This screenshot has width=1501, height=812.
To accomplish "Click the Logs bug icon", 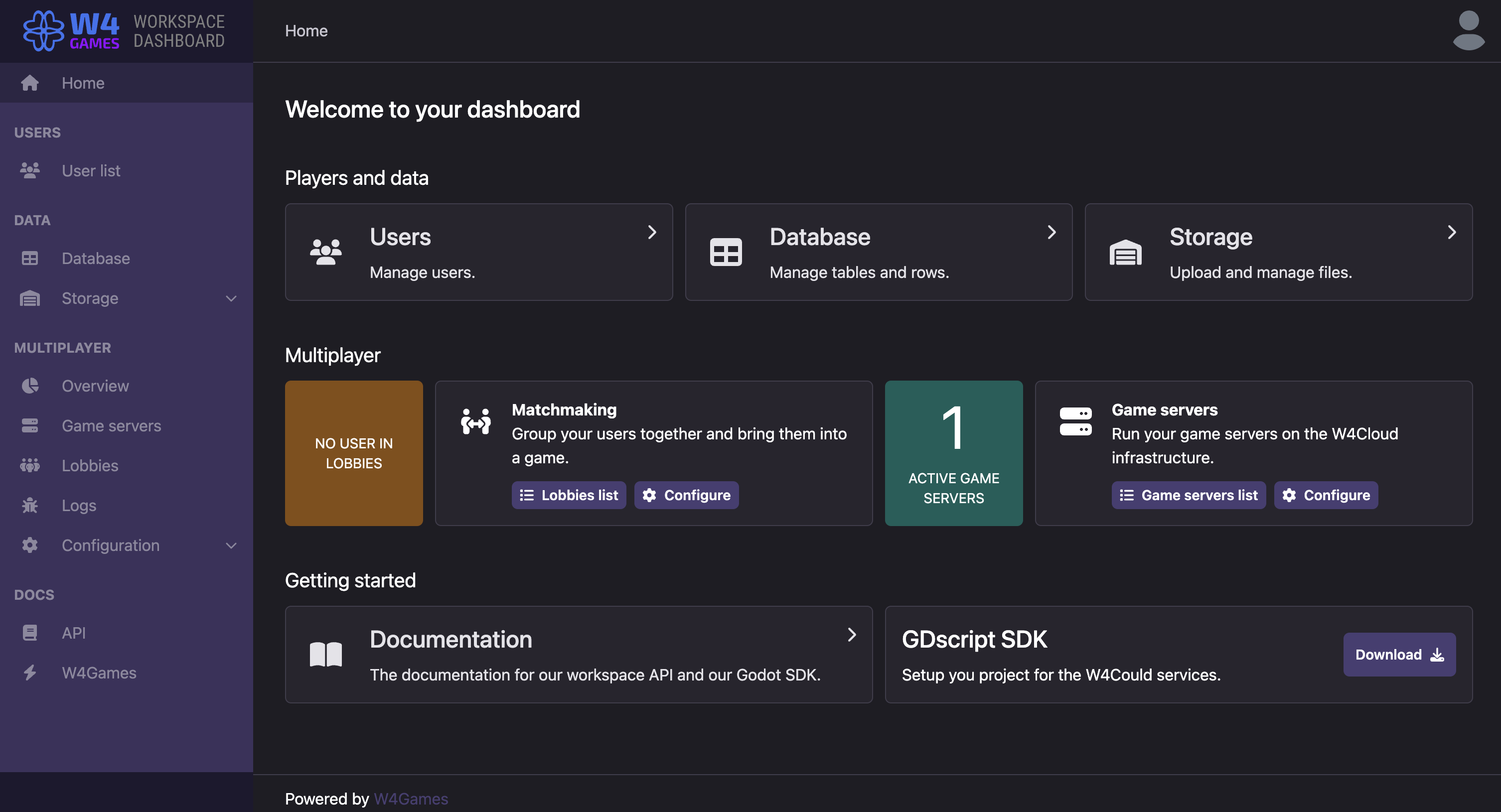I will point(30,505).
